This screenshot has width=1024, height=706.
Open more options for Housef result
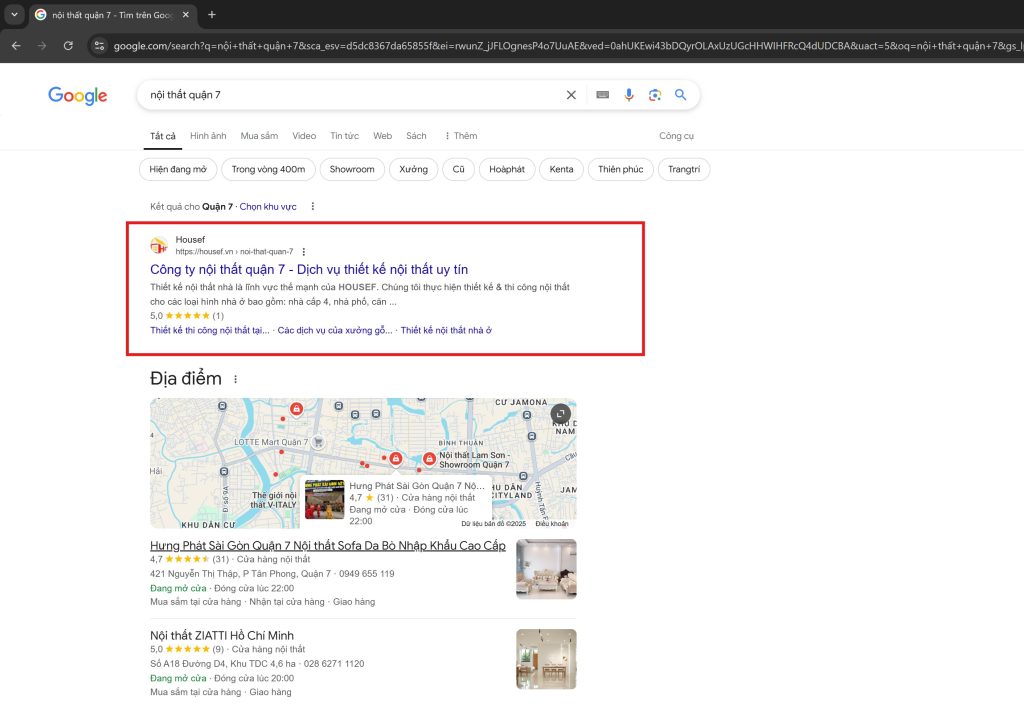pyautogui.click(x=304, y=251)
